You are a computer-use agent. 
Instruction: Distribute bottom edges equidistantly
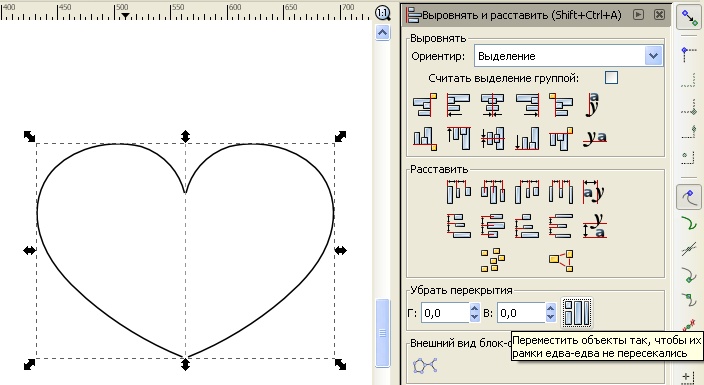click(x=527, y=226)
